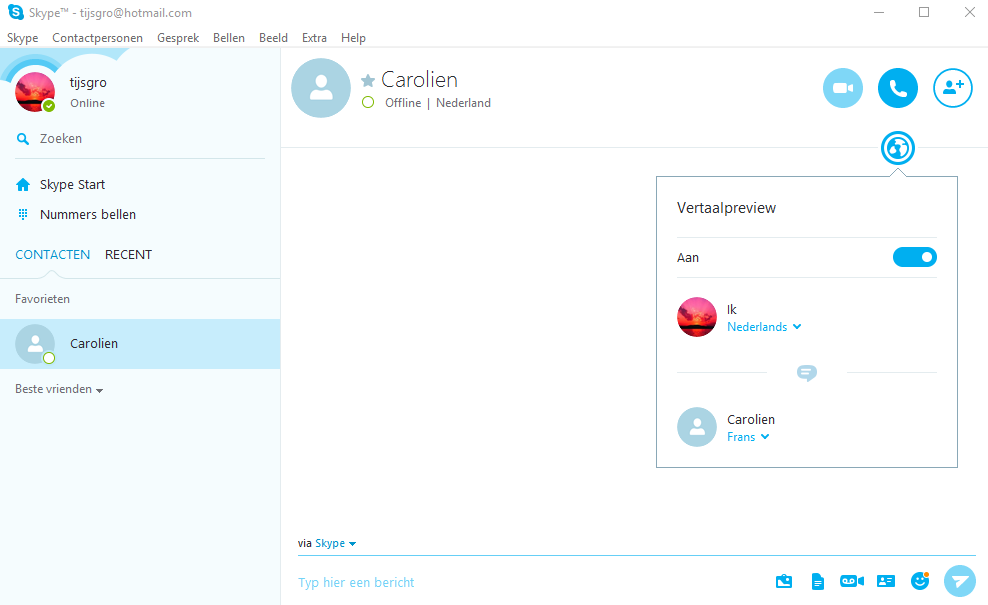Start a voice call with Carolien
This screenshot has width=988, height=605.
(x=897, y=88)
